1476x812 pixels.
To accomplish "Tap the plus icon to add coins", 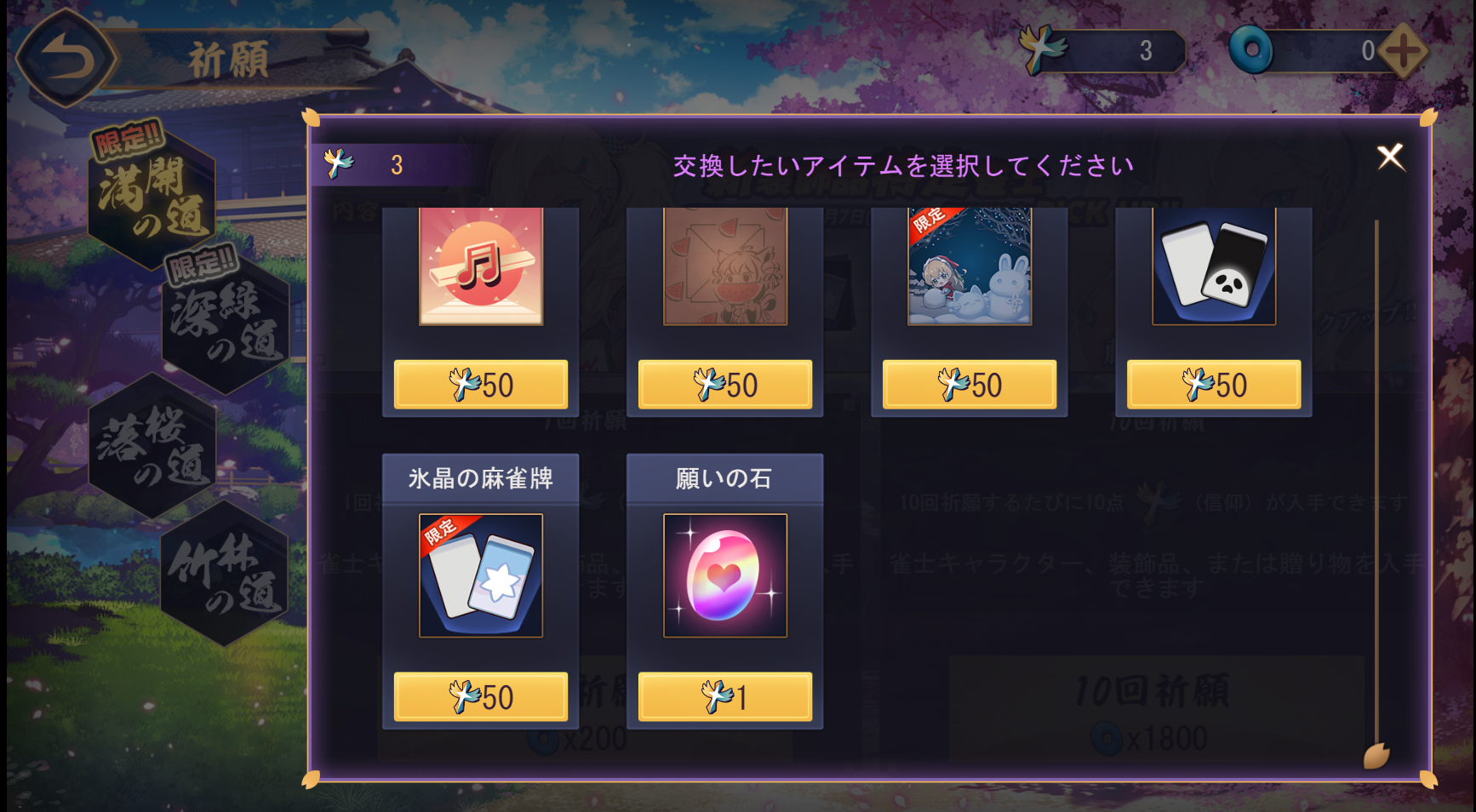I will [x=1403, y=51].
